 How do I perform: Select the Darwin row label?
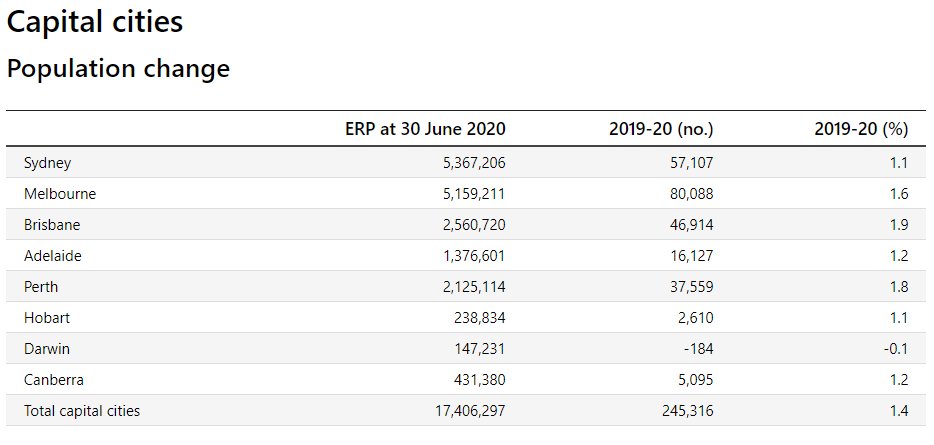pos(47,349)
